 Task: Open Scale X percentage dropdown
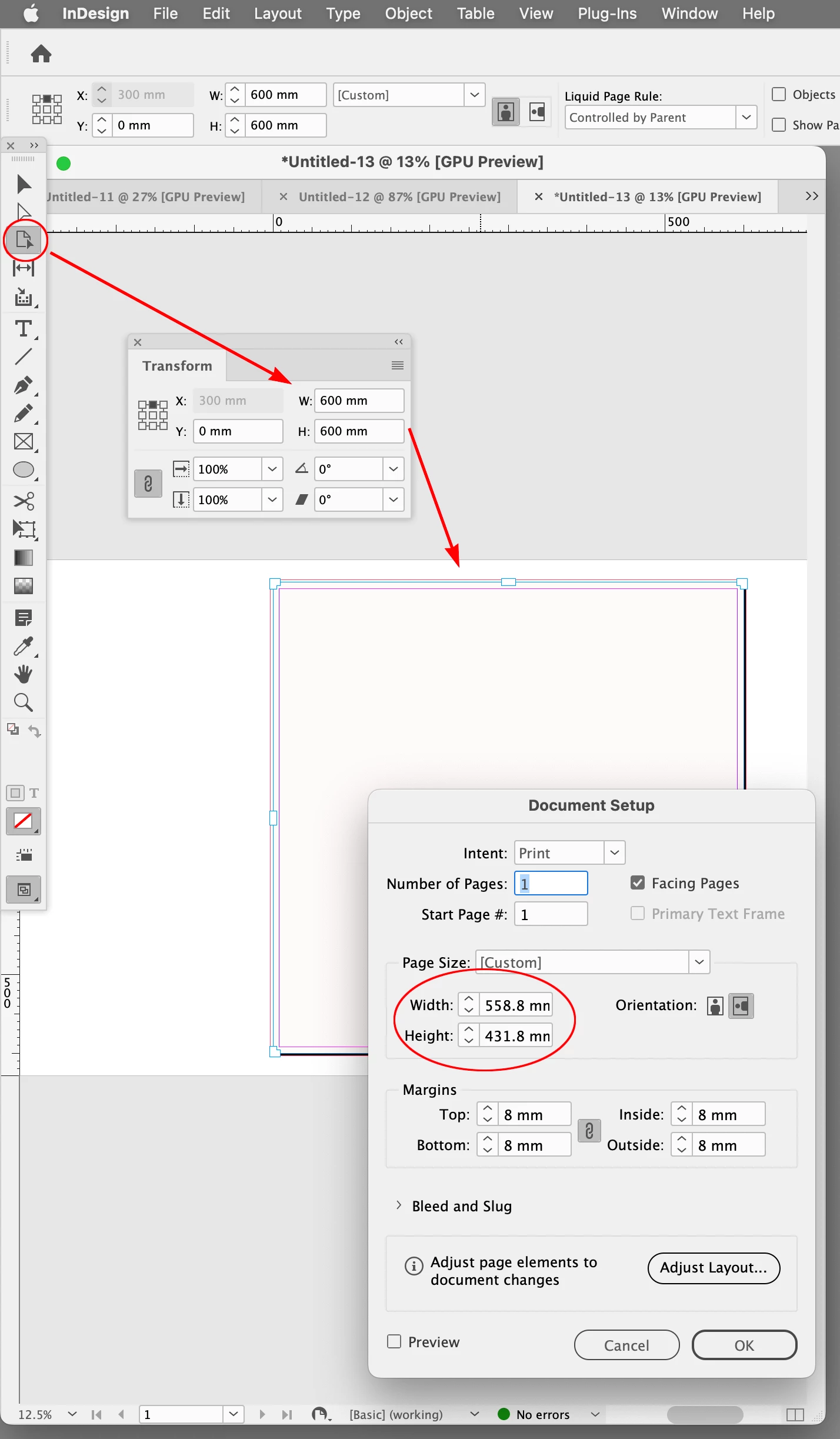(272, 469)
